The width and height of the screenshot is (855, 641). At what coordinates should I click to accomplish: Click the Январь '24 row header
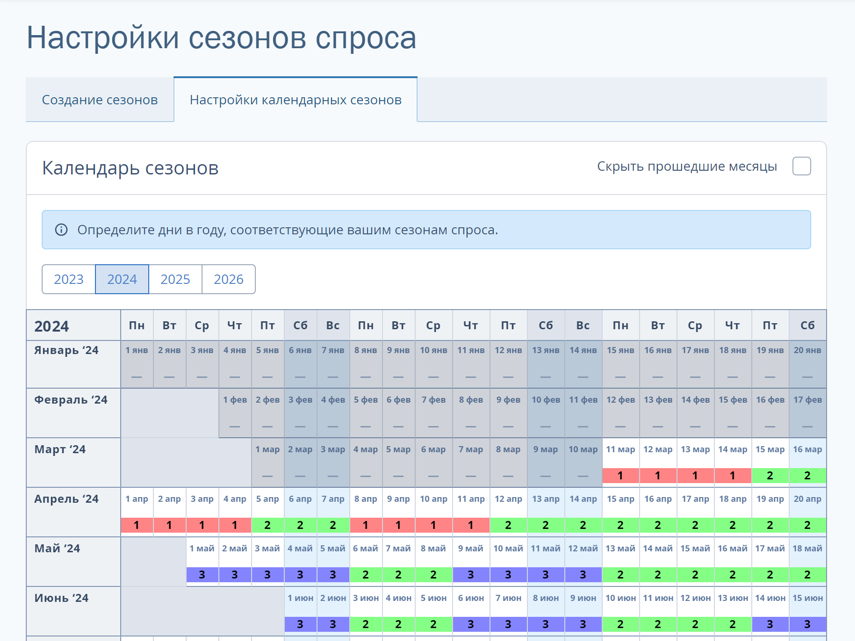74,364
